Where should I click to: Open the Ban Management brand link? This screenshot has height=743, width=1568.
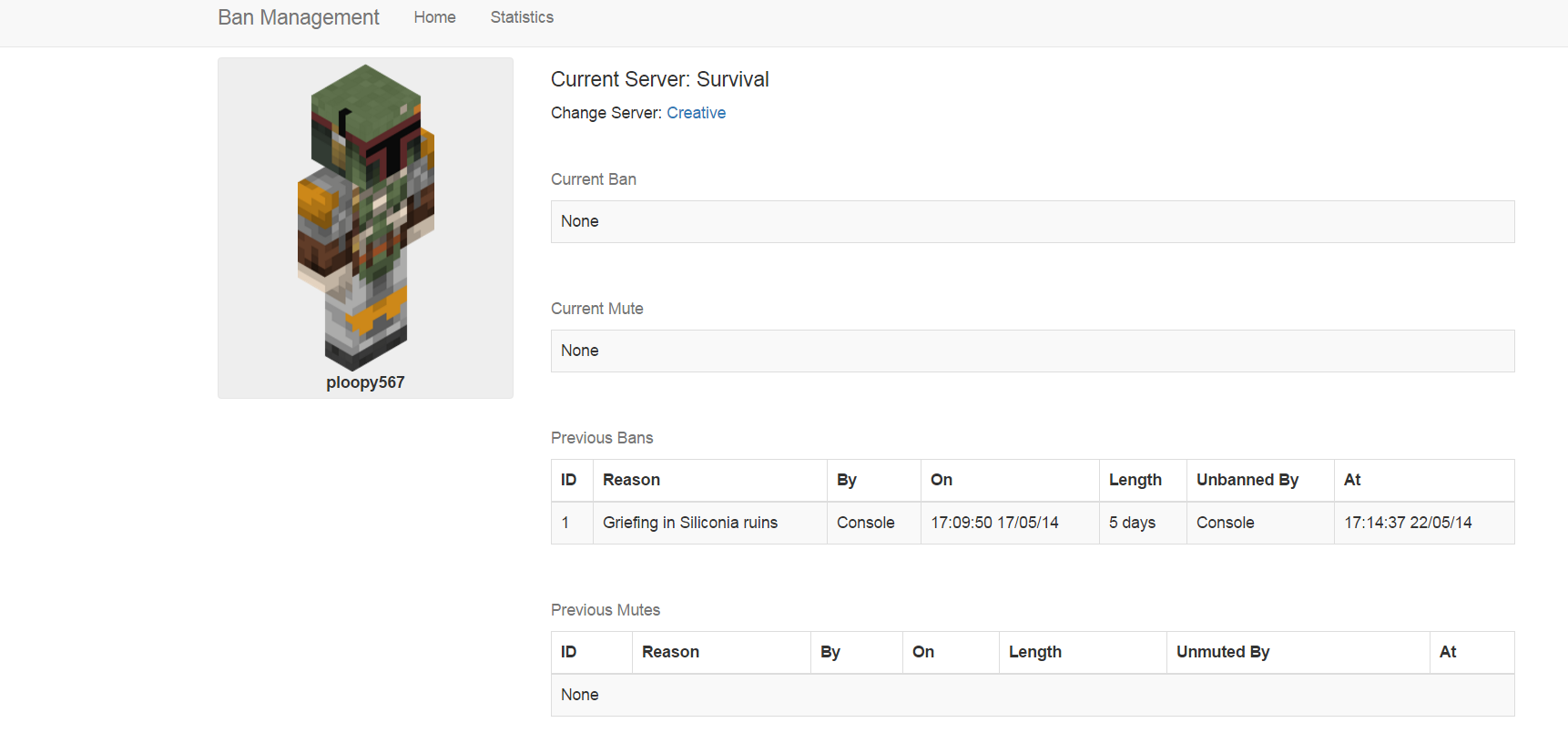pyautogui.click(x=298, y=17)
